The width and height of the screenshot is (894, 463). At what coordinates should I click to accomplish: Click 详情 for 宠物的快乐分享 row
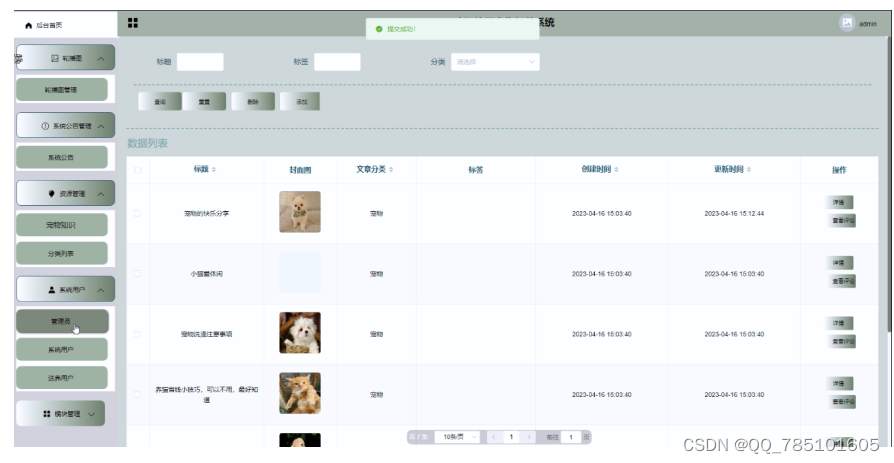pos(839,202)
